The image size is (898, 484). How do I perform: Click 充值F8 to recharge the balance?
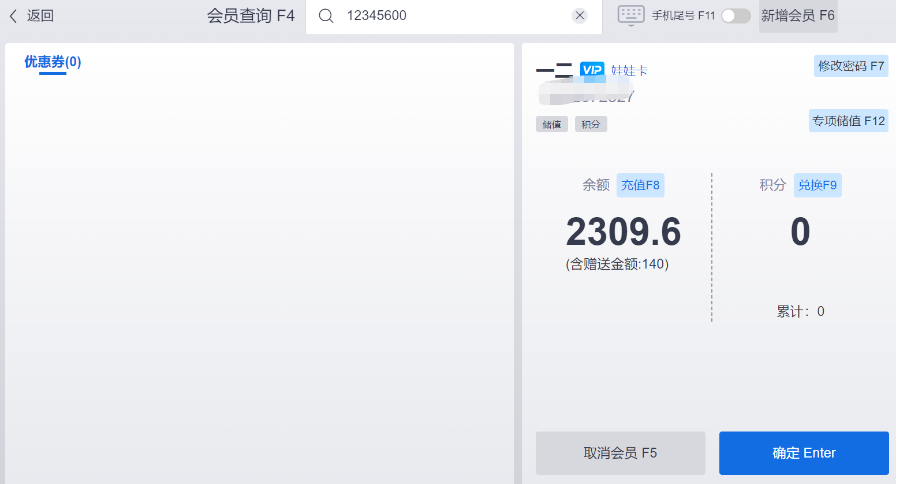click(640, 185)
